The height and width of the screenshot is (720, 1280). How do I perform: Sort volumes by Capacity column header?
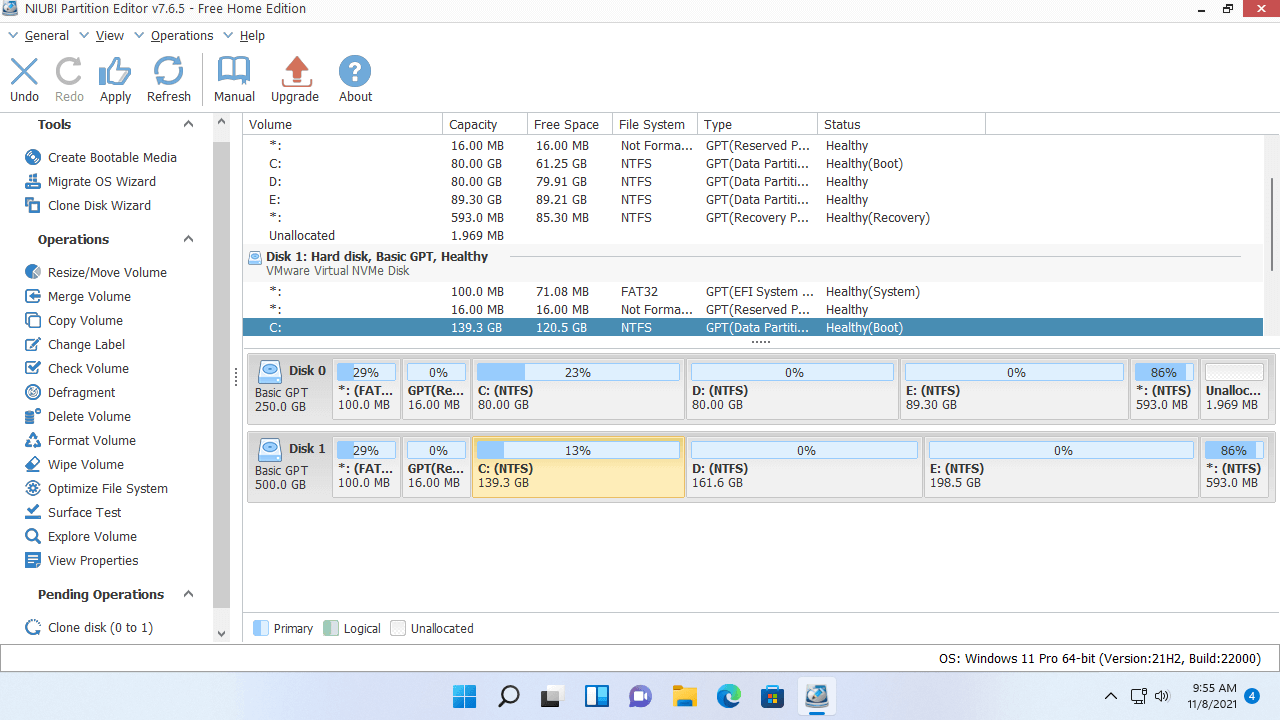[x=473, y=124]
